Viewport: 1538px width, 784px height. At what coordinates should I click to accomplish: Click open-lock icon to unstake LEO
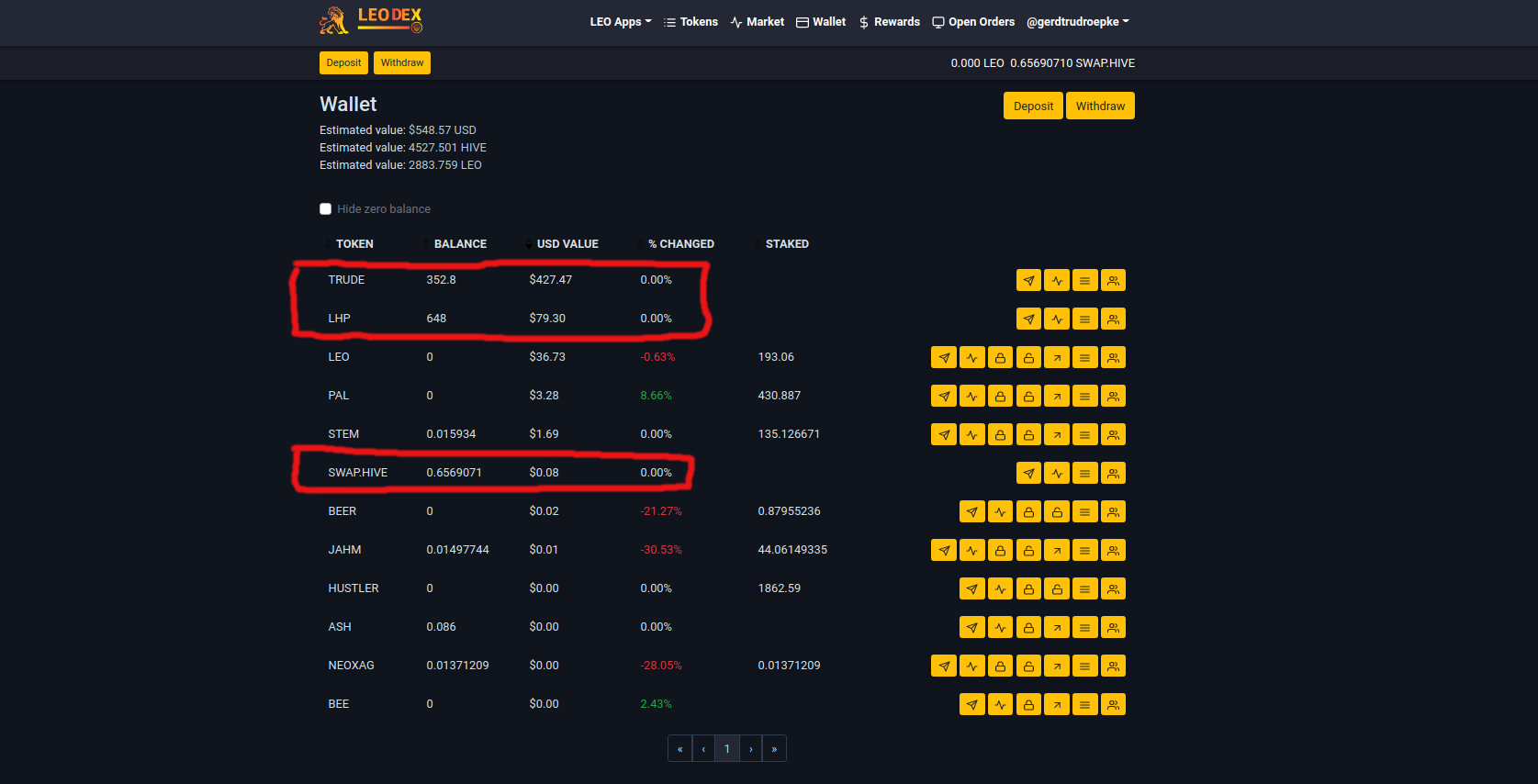[1028, 357]
